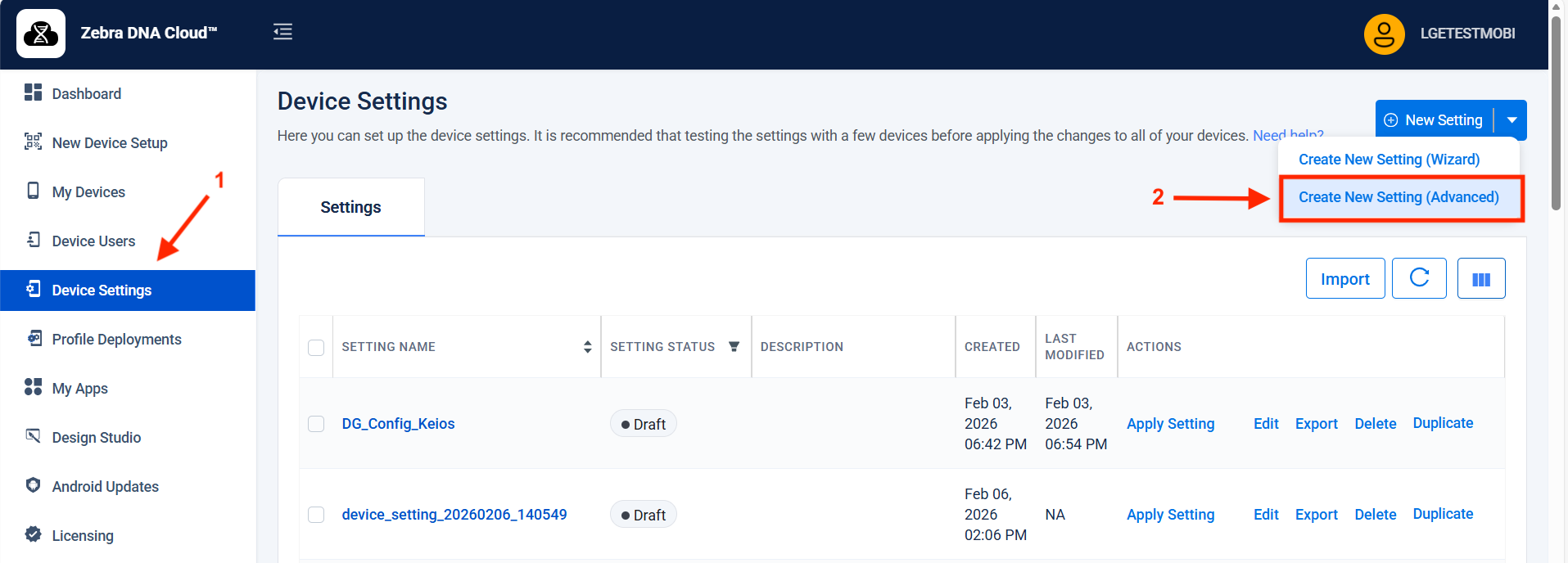This screenshot has height=563, width=1568.
Task: Expand the New Setting dropdown arrow
Action: point(1512,120)
